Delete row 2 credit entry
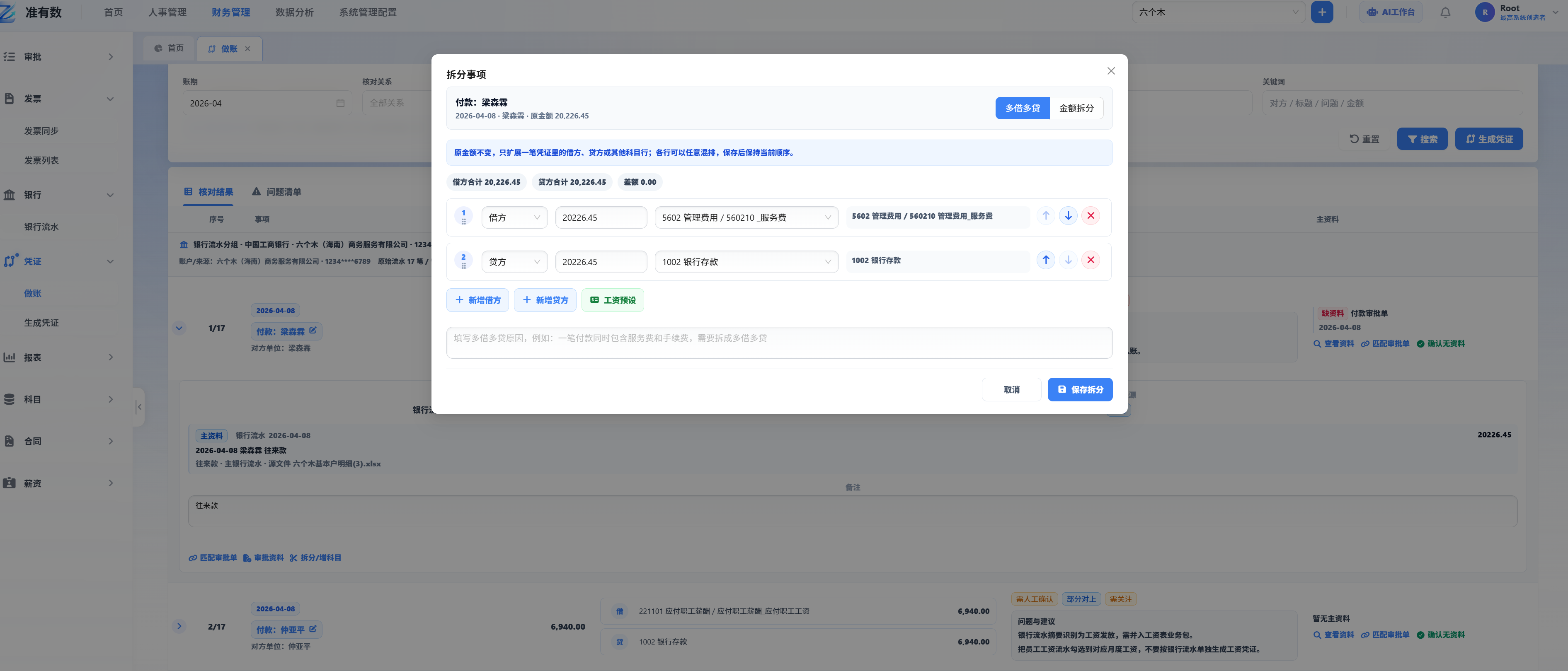Viewport: 1568px width, 671px height. click(x=1090, y=260)
